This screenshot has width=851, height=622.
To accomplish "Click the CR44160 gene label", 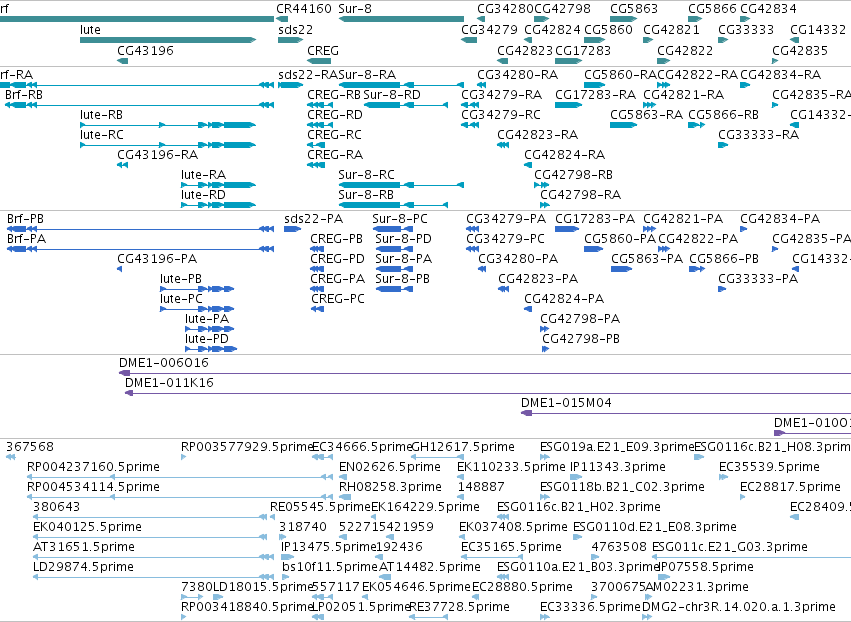I will tap(303, 9).
